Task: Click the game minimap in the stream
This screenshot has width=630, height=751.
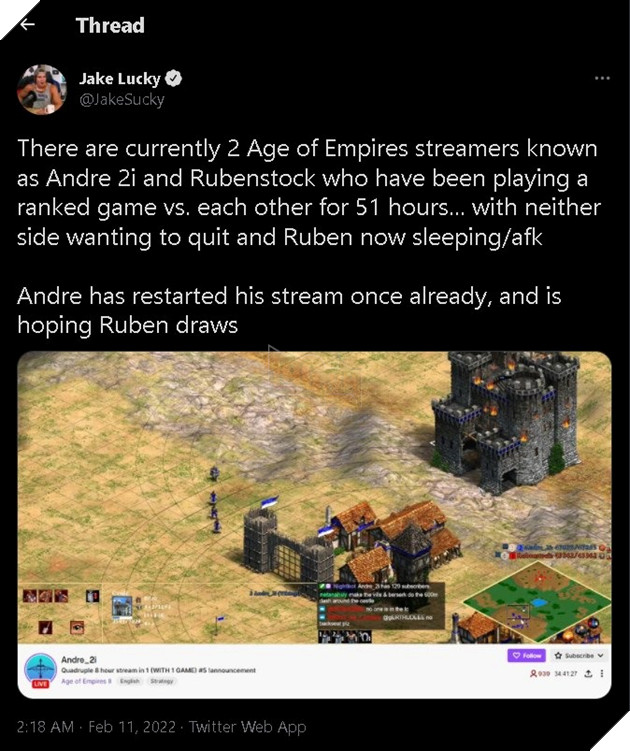Action: (x=536, y=601)
